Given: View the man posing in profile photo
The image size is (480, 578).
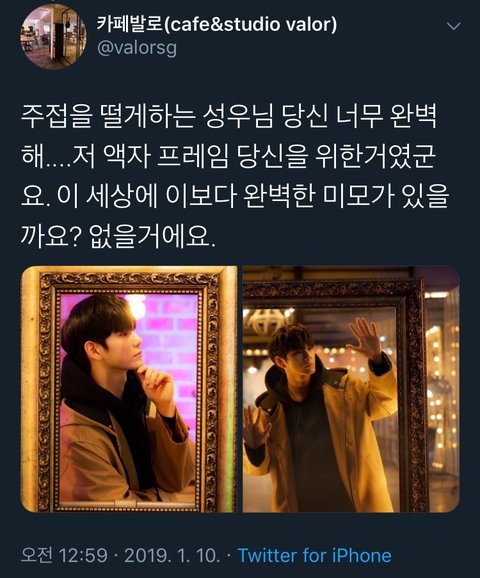Looking at the screenshot, I should pyautogui.click(x=129, y=389).
